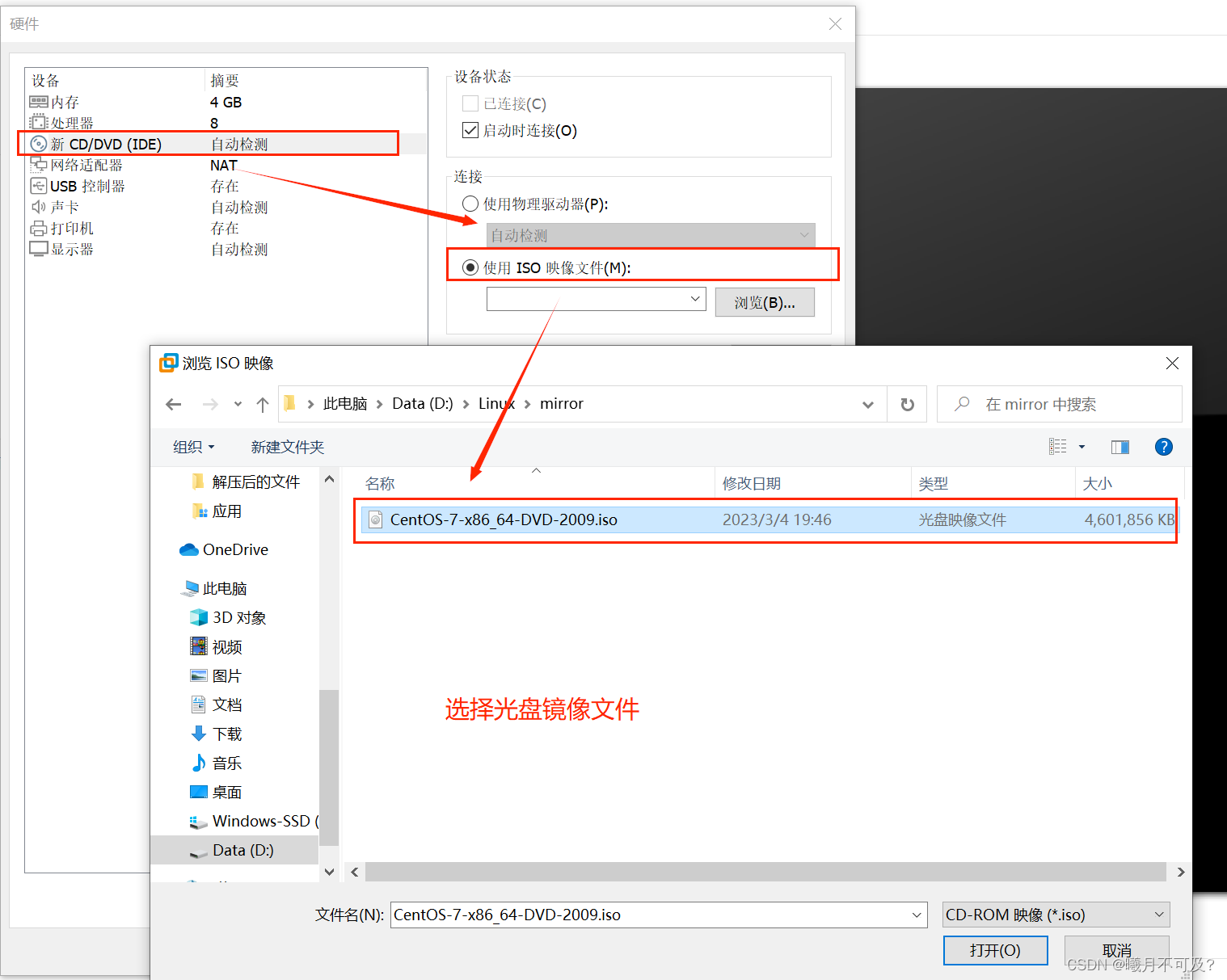Select CentOS-7-x86_64-DVD-2009.iso file row
1227x980 pixels.
(768, 519)
